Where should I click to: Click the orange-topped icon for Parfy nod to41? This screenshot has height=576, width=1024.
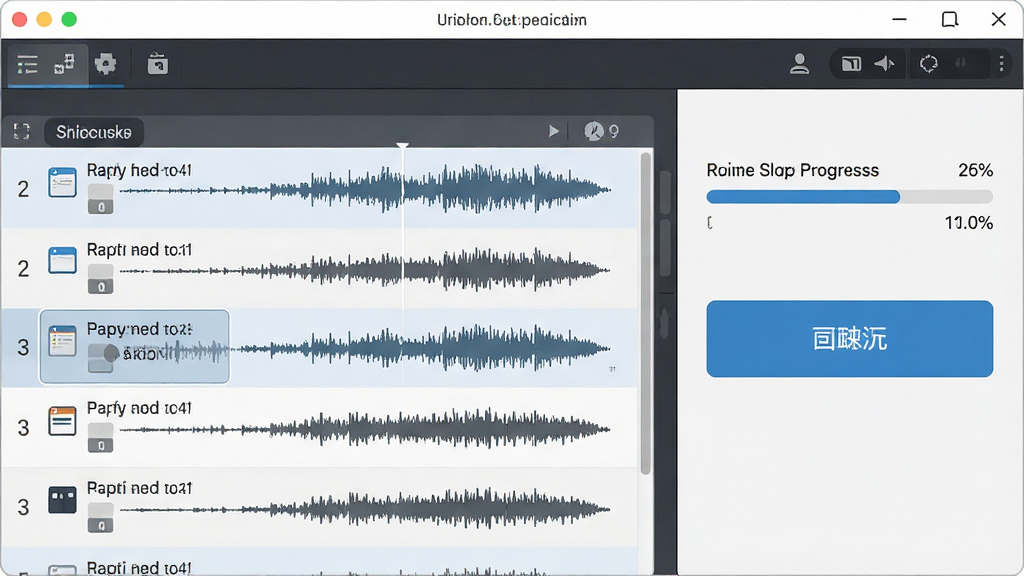tap(62, 421)
